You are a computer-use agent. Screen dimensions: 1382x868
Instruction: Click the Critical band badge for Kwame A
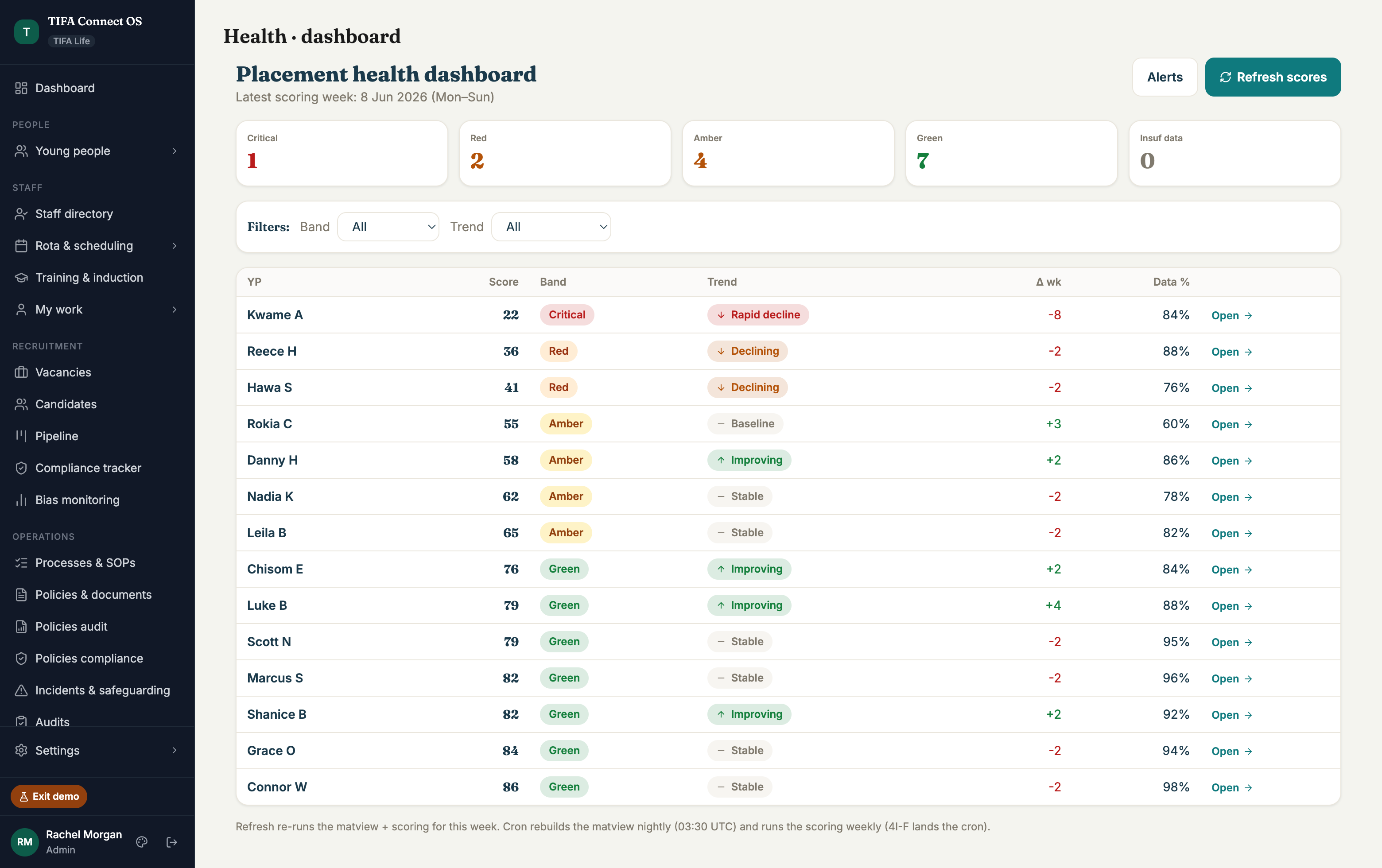567,314
